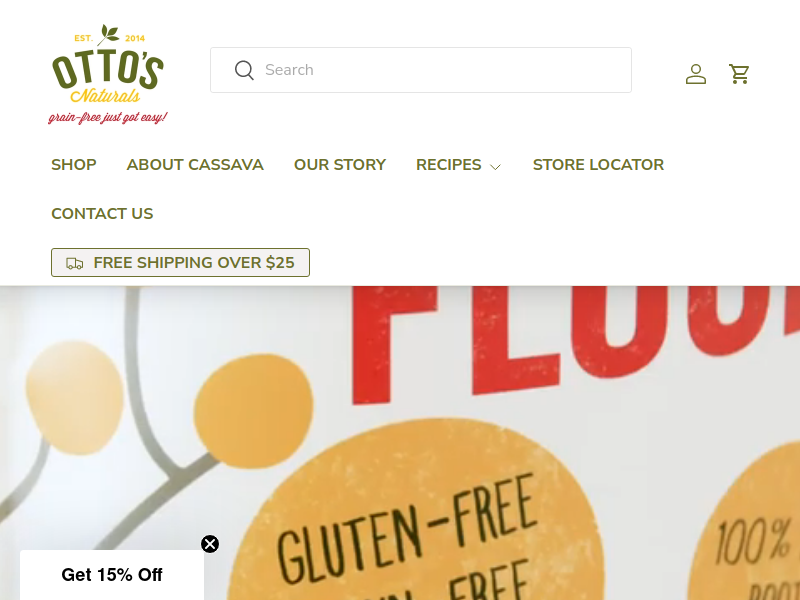The width and height of the screenshot is (800, 600).
Task: Click the Get 15% Off button
Action: [x=112, y=575]
